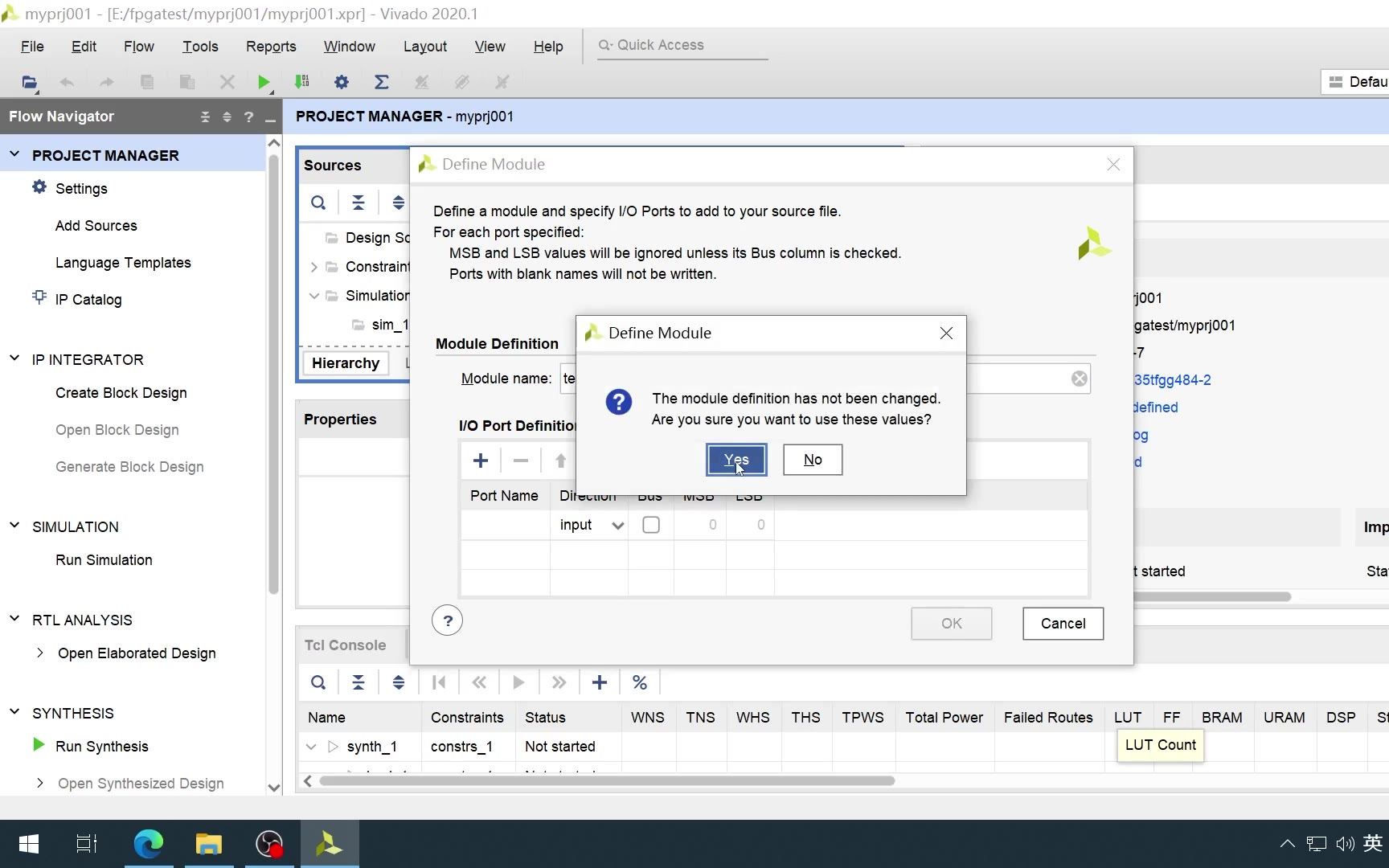This screenshot has height=868, width=1389.
Task: Click the green Run toolbar icon
Action: 264,82
